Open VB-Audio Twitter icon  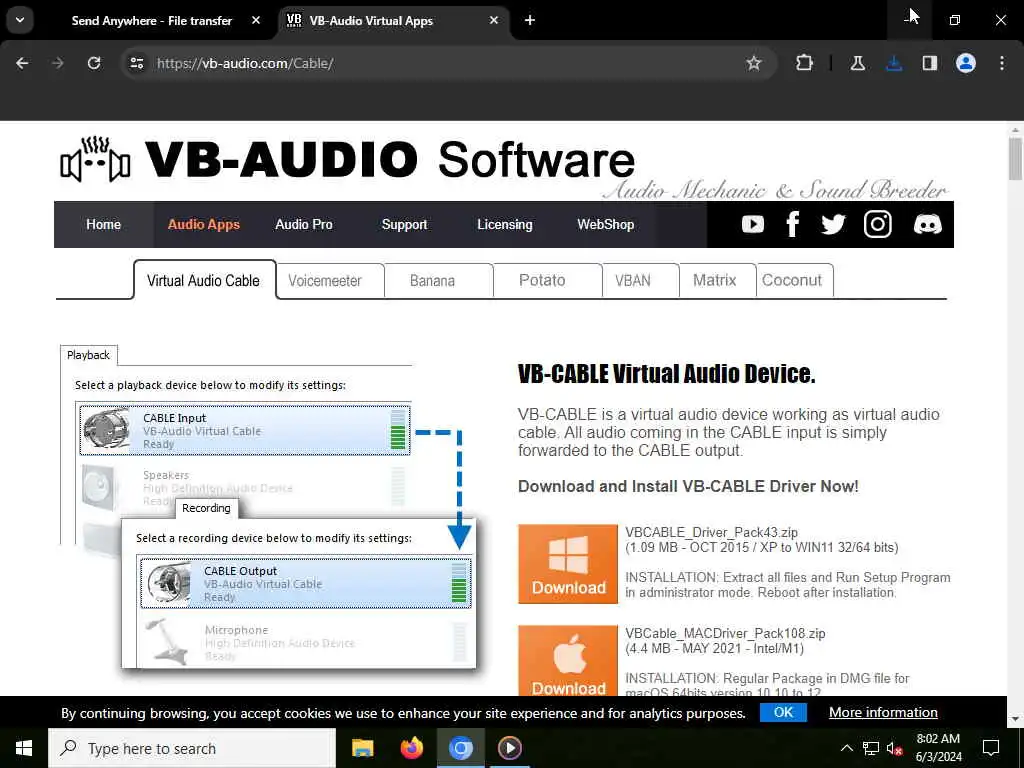tap(833, 225)
